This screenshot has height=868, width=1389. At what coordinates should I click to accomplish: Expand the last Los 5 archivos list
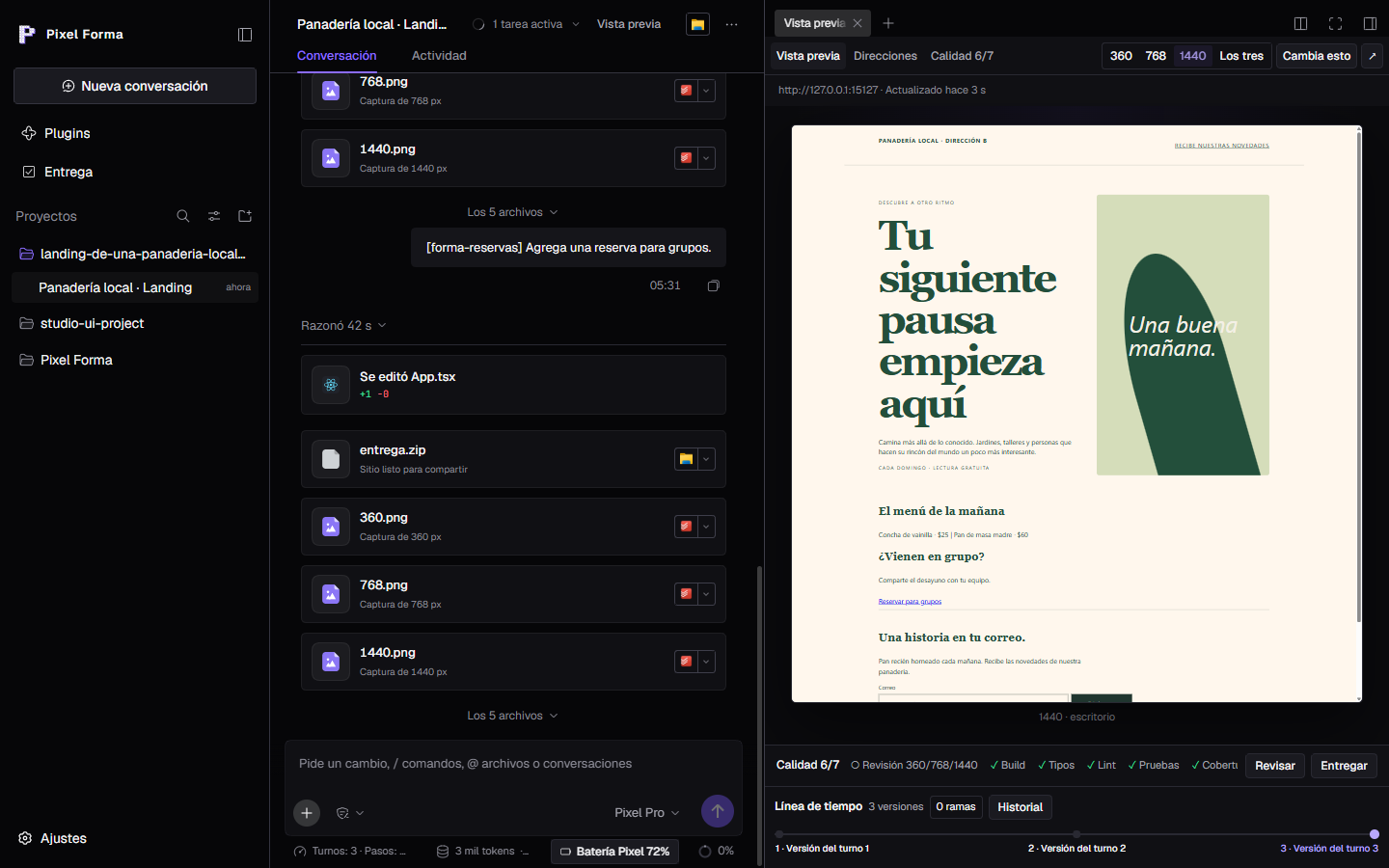tap(512, 716)
